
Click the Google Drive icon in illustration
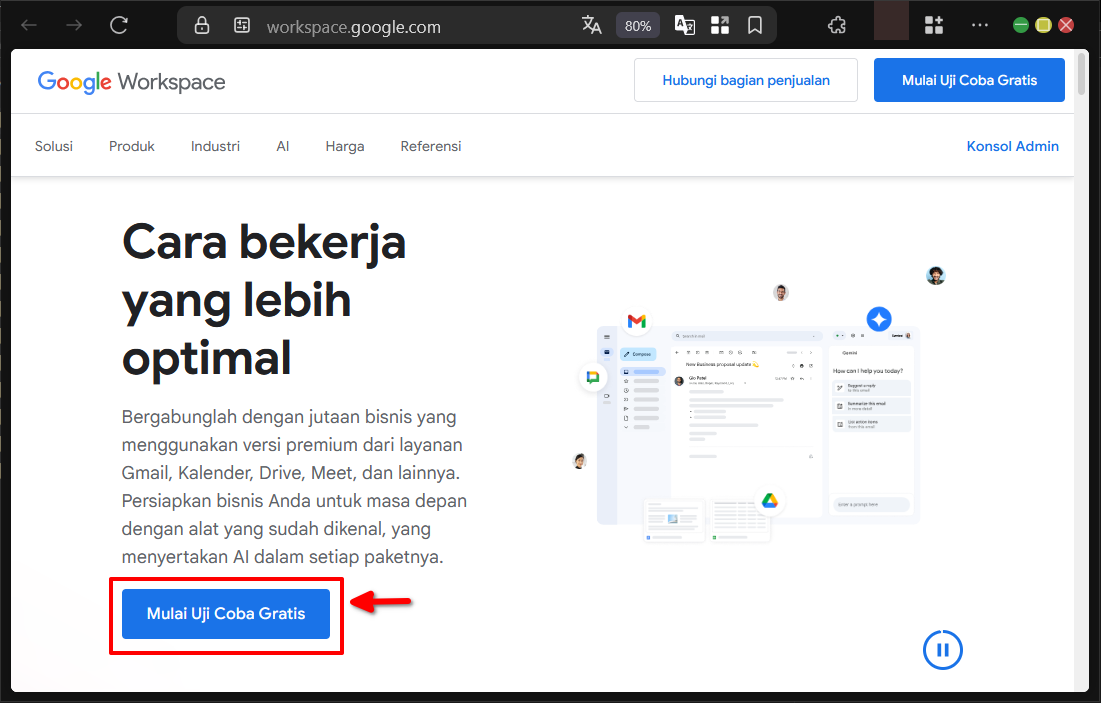770,501
